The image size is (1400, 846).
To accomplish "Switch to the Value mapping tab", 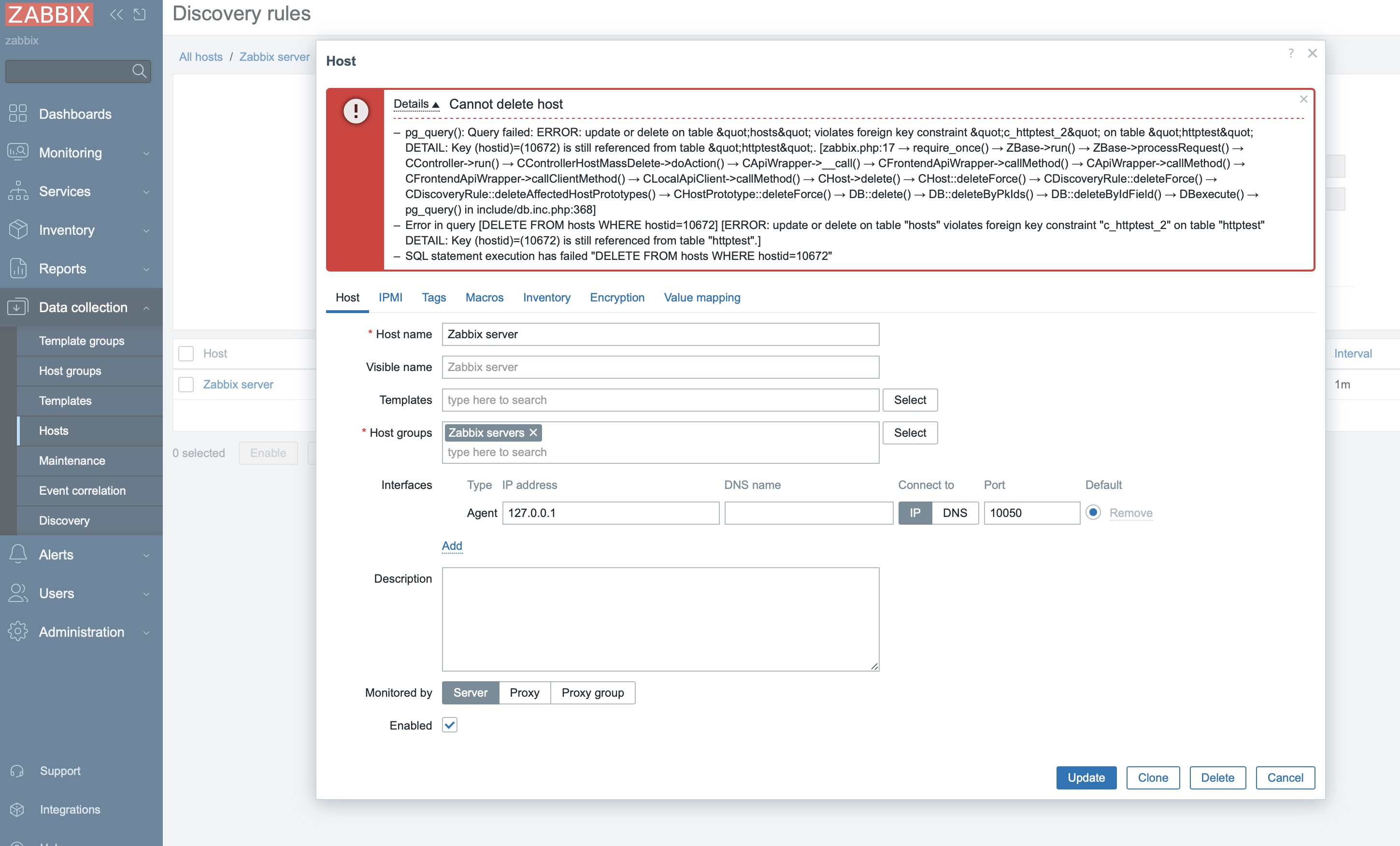I will (702, 297).
